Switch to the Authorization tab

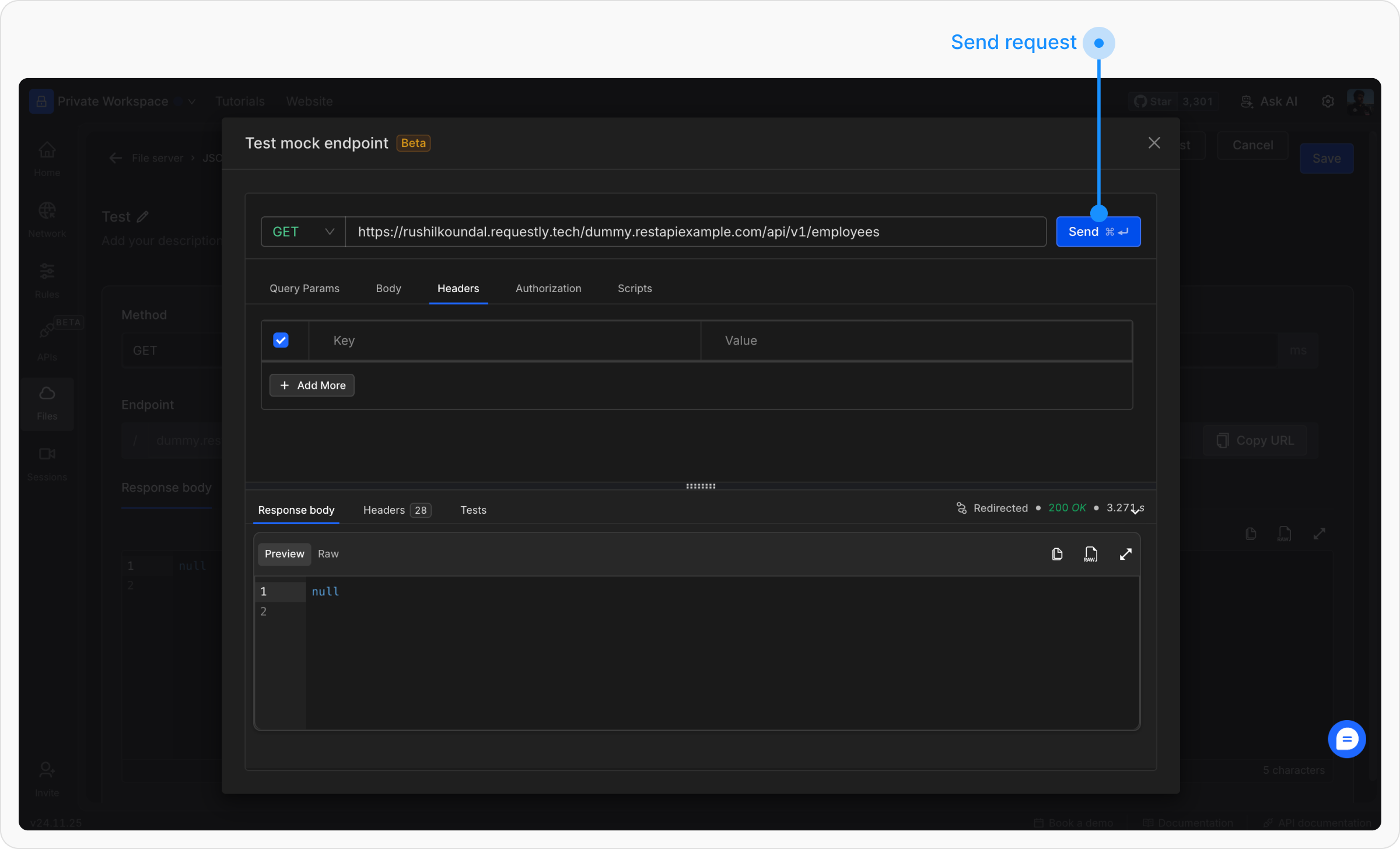point(548,289)
